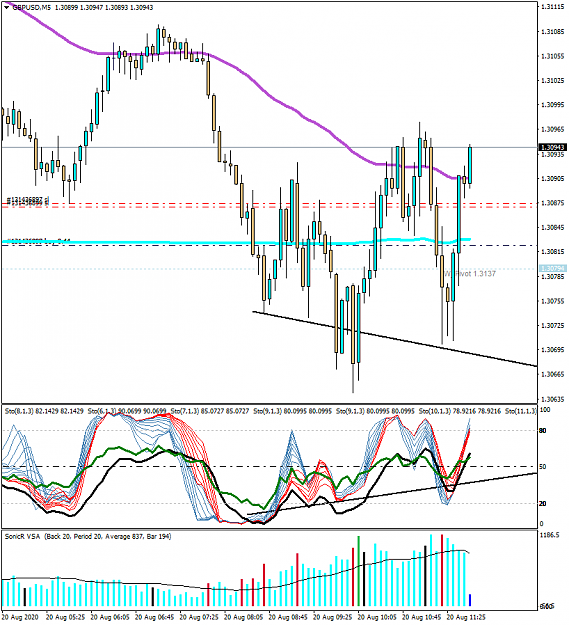Screen dimensions: 569x625
Task: Select the 1.30695 price scale label
Action: 553,350
